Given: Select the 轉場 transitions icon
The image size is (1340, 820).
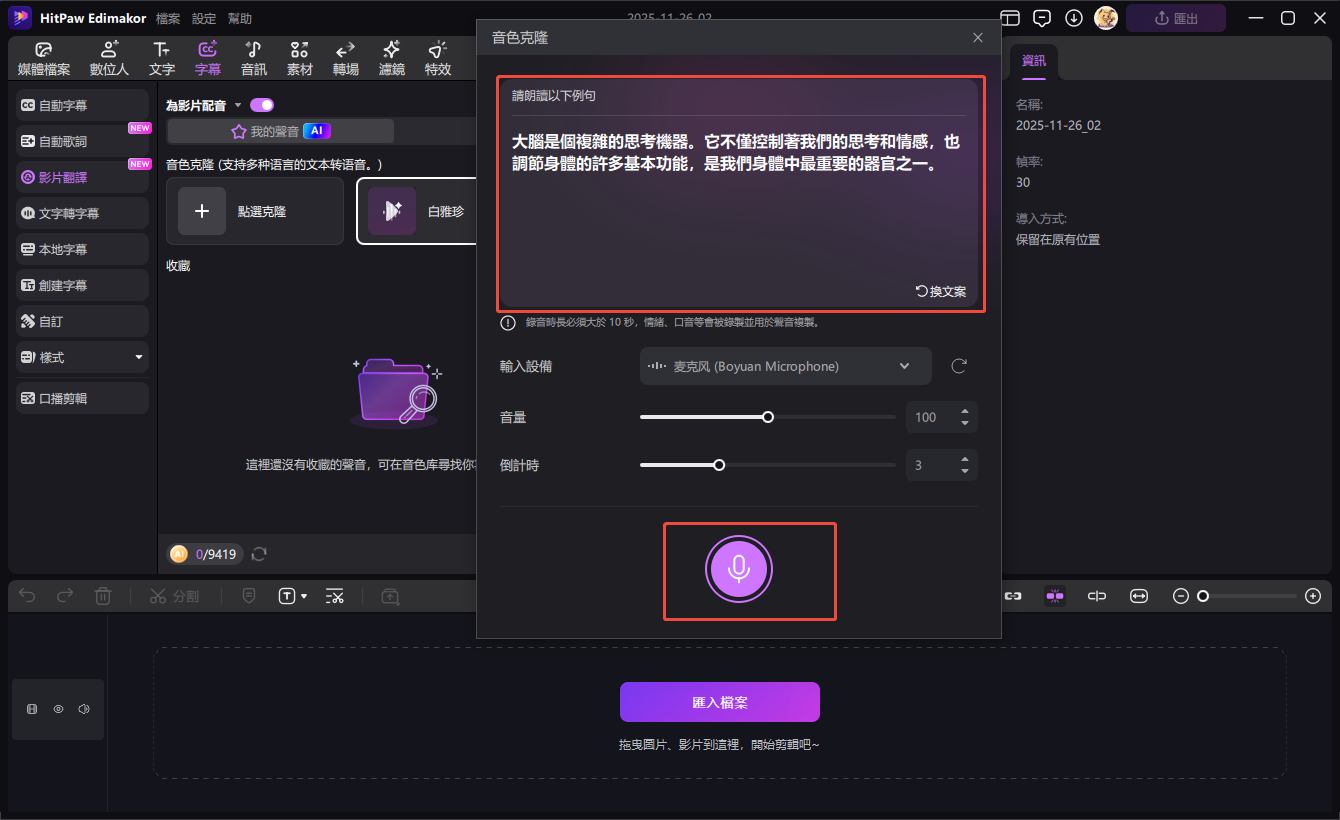Looking at the screenshot, I should tap(345, 58).
